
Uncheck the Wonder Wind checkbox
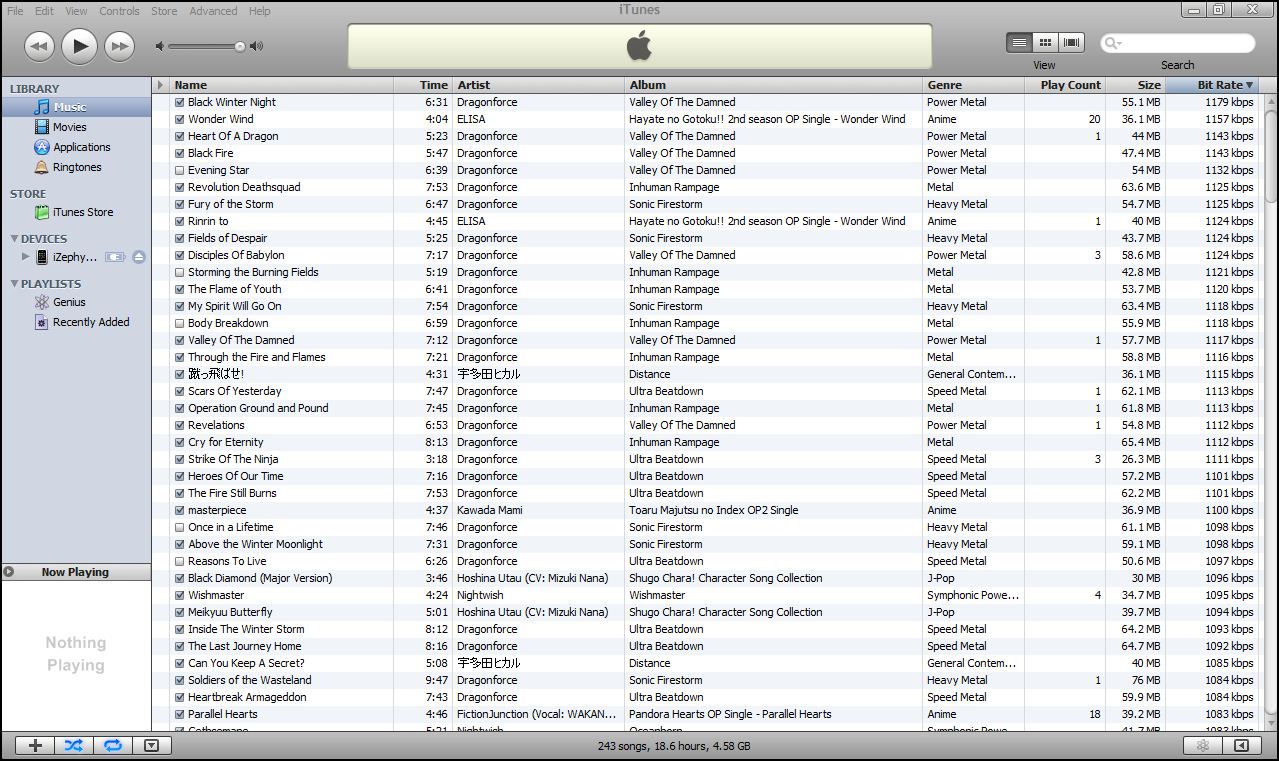180,119
